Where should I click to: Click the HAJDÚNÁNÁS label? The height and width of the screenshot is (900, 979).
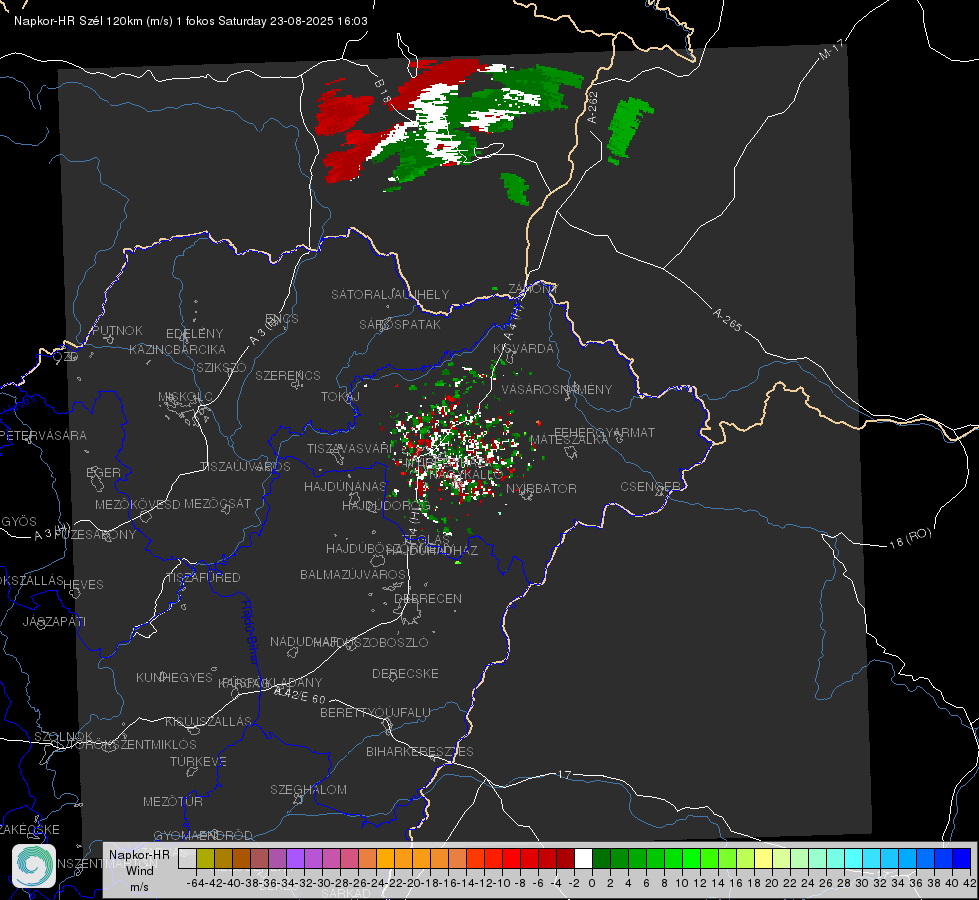point(345,486)
